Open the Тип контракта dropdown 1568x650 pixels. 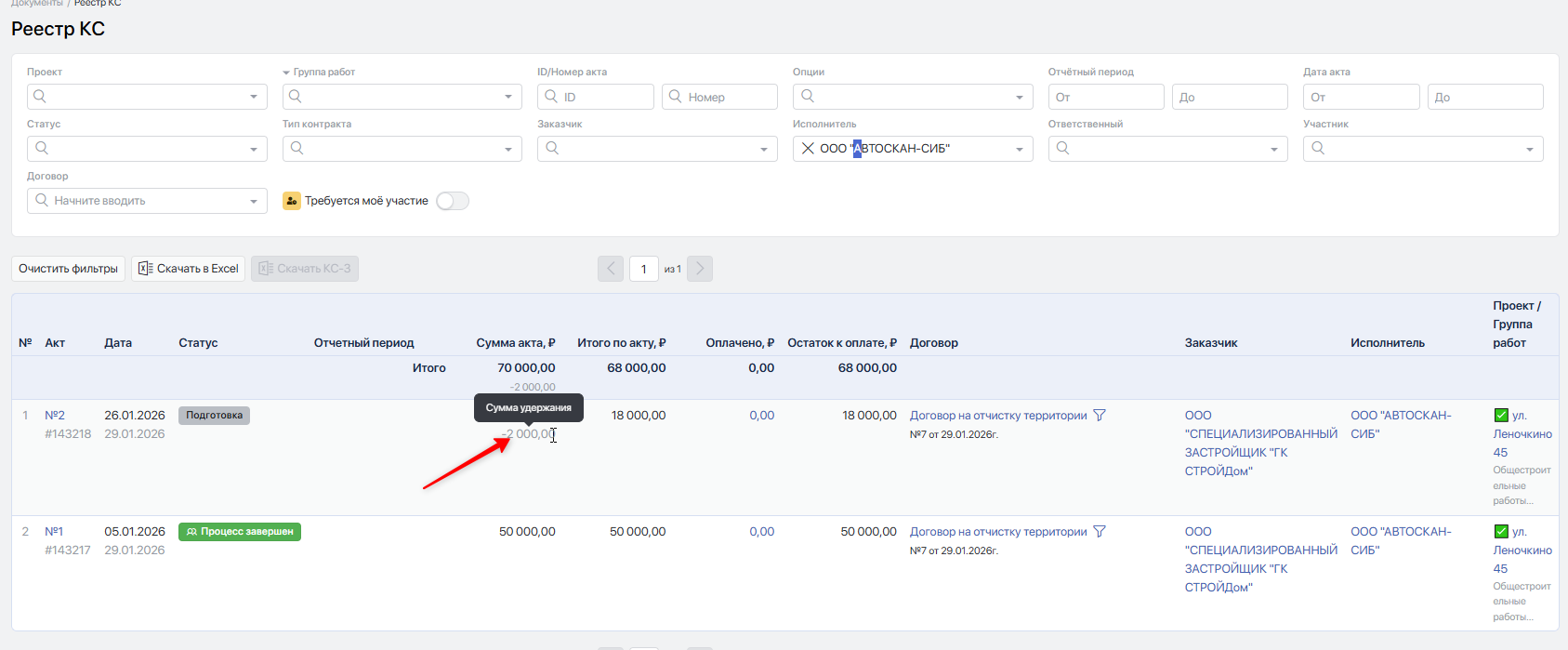508,149
